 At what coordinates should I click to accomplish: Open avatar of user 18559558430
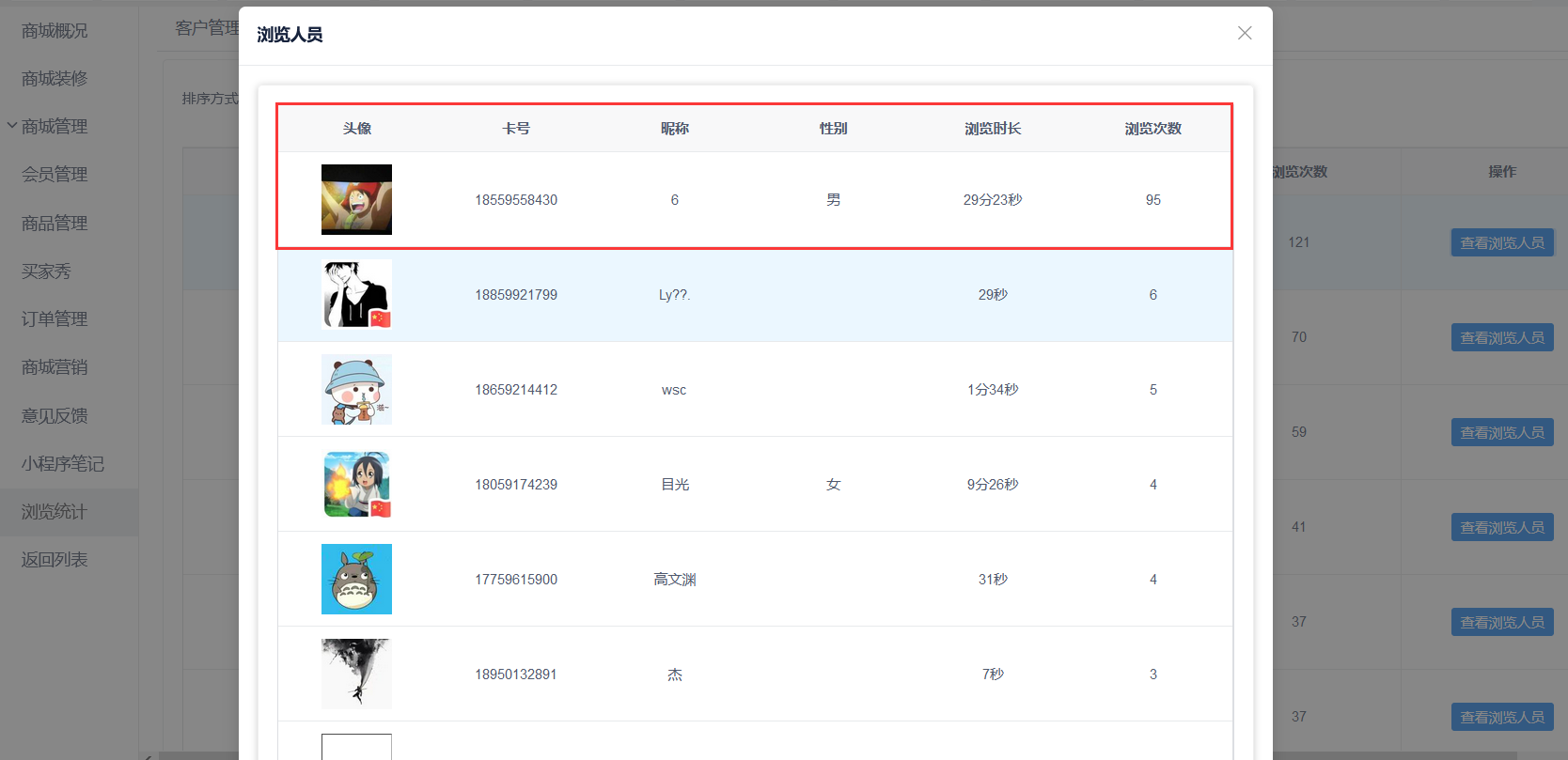point(356,199)
